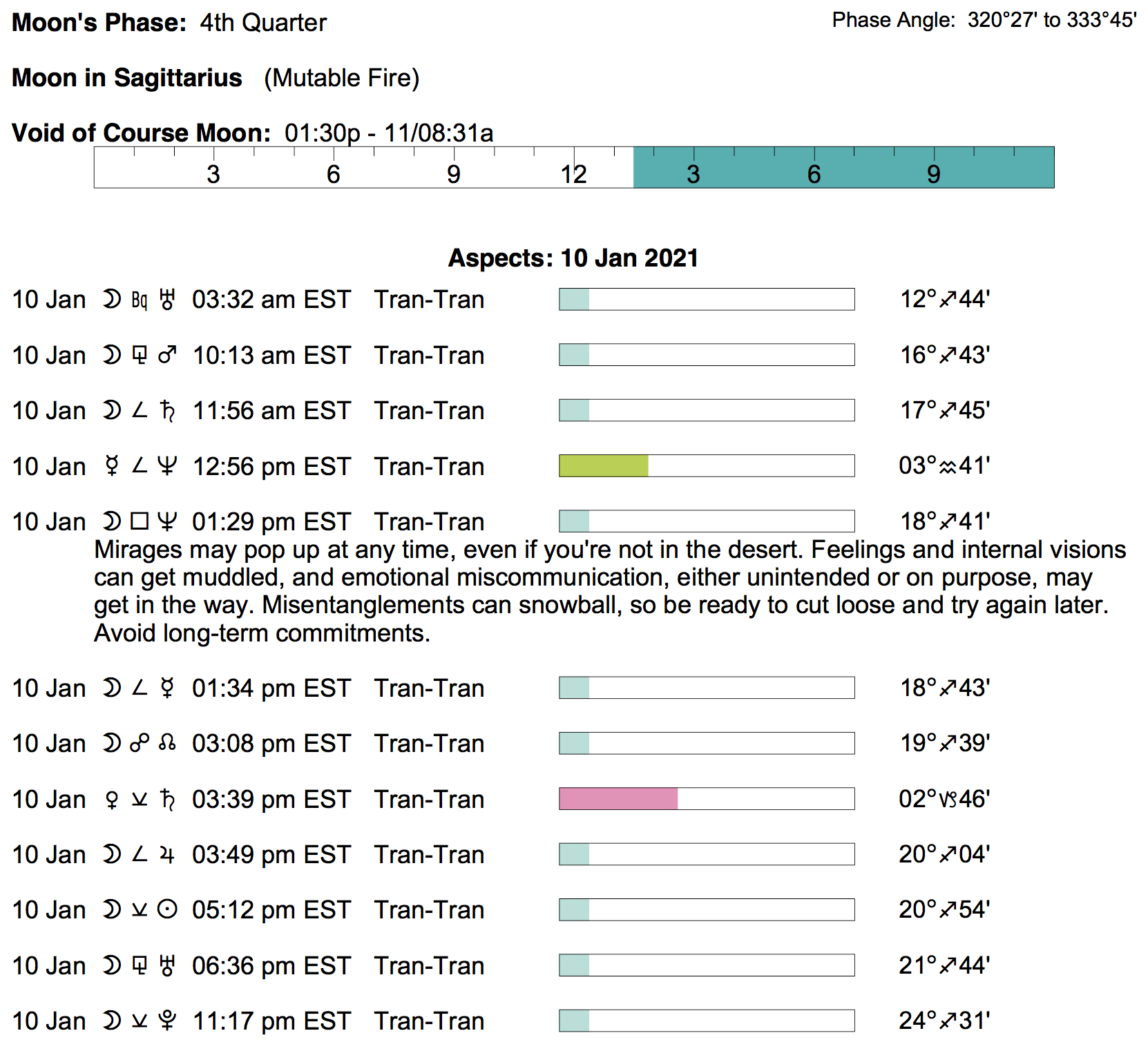Select the Pluto glyph in the 11:17 pm row
Screen dimensions: 1148x1051
(167, 1021)
